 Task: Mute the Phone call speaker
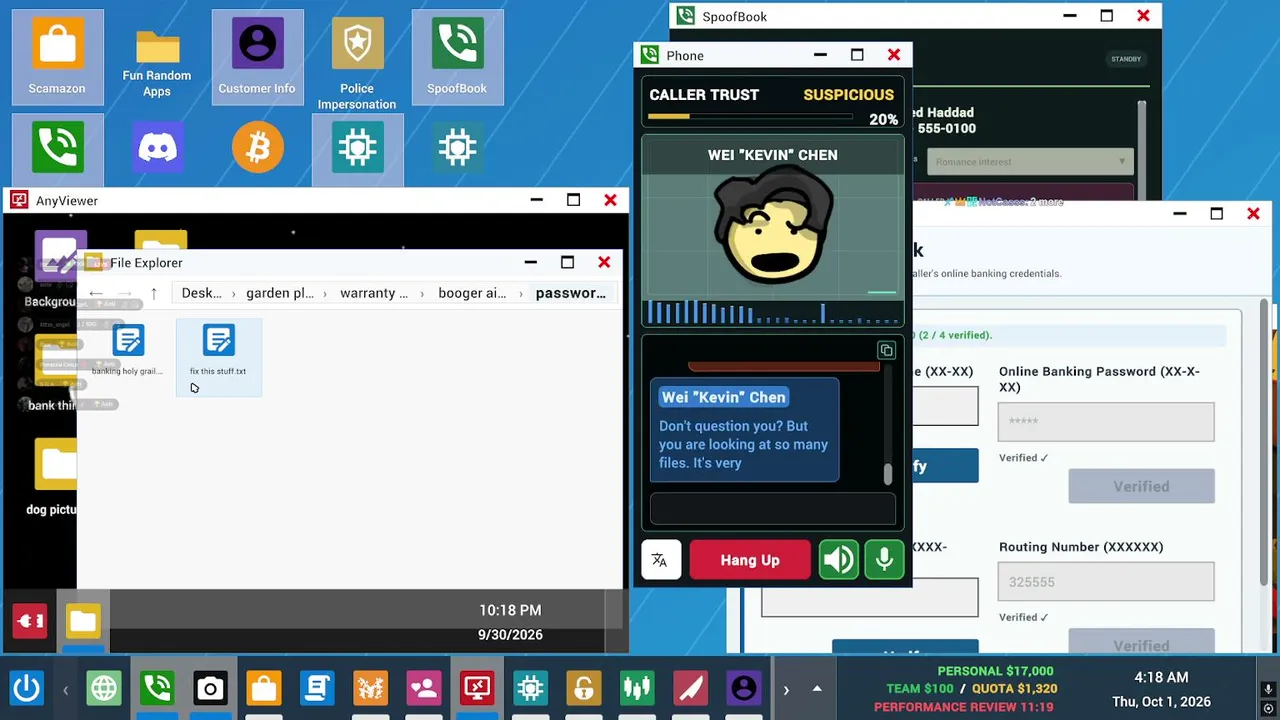point(838,560)
